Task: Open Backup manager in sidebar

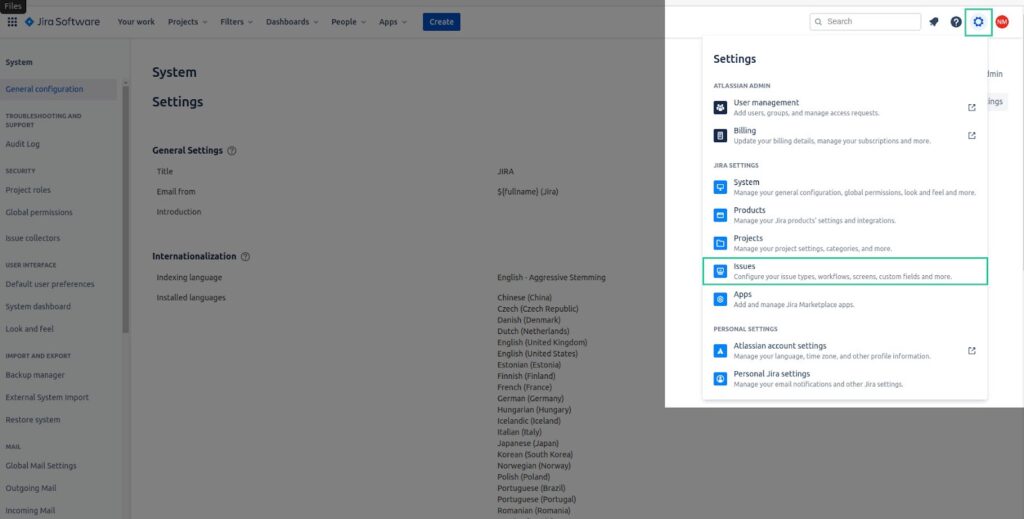Action: (35, 375)
